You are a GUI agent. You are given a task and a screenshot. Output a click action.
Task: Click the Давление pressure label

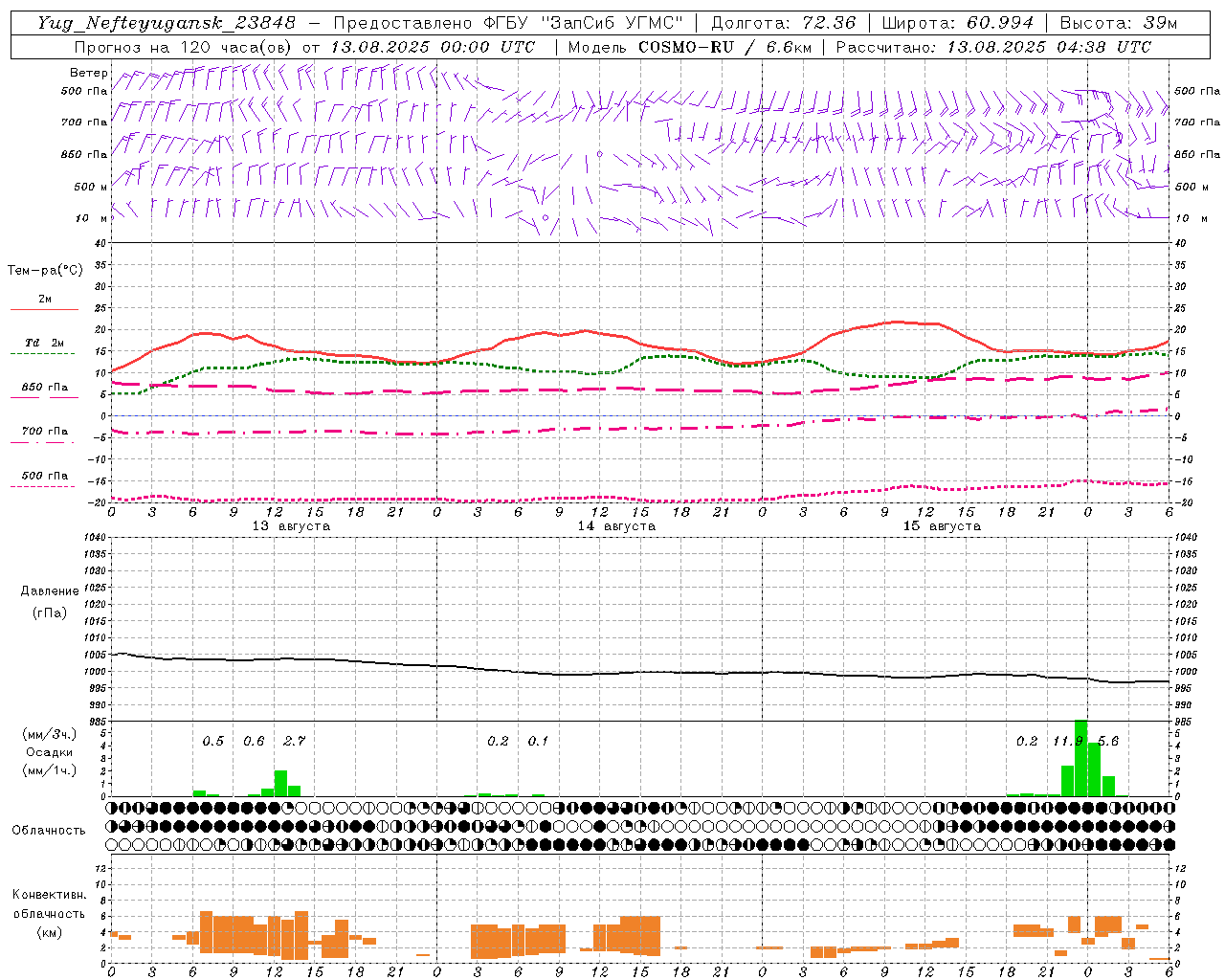[49, 591]
